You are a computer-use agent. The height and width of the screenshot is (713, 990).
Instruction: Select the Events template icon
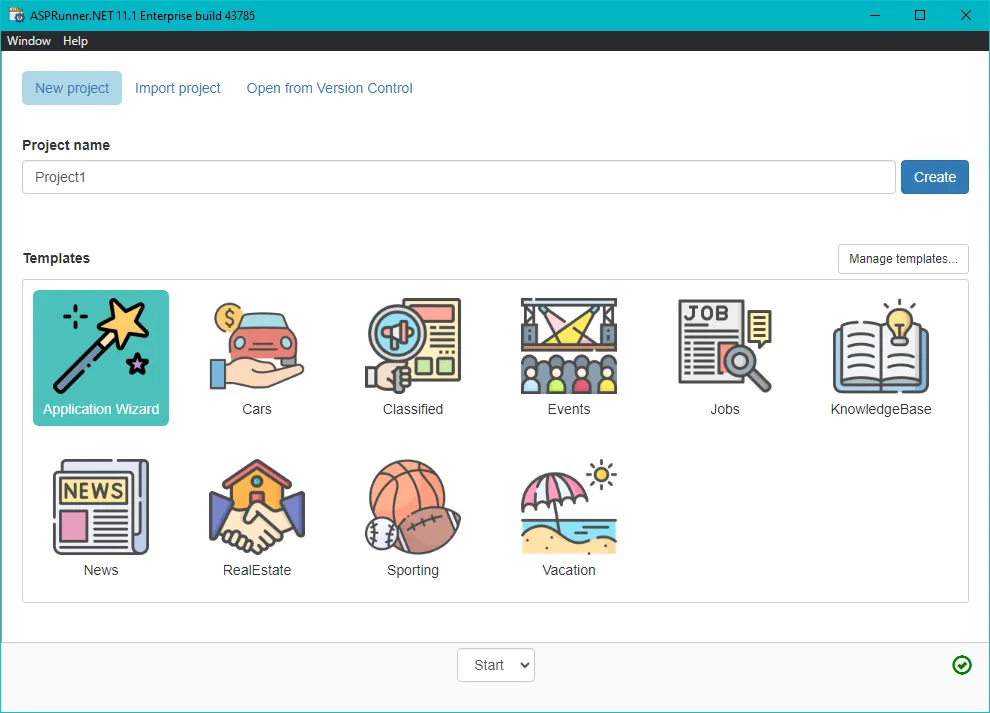569,346
